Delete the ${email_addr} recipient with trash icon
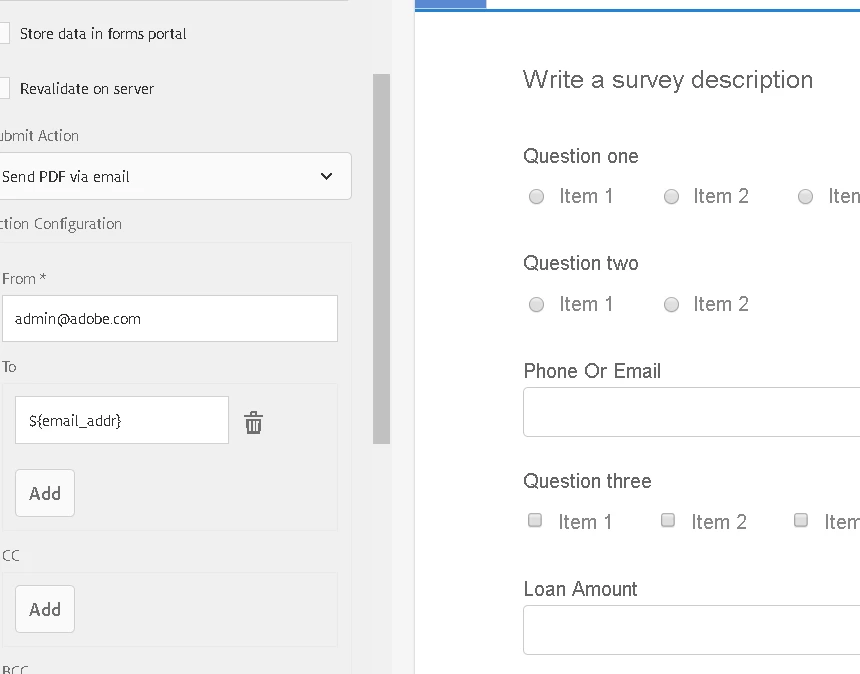 point(254,422)
